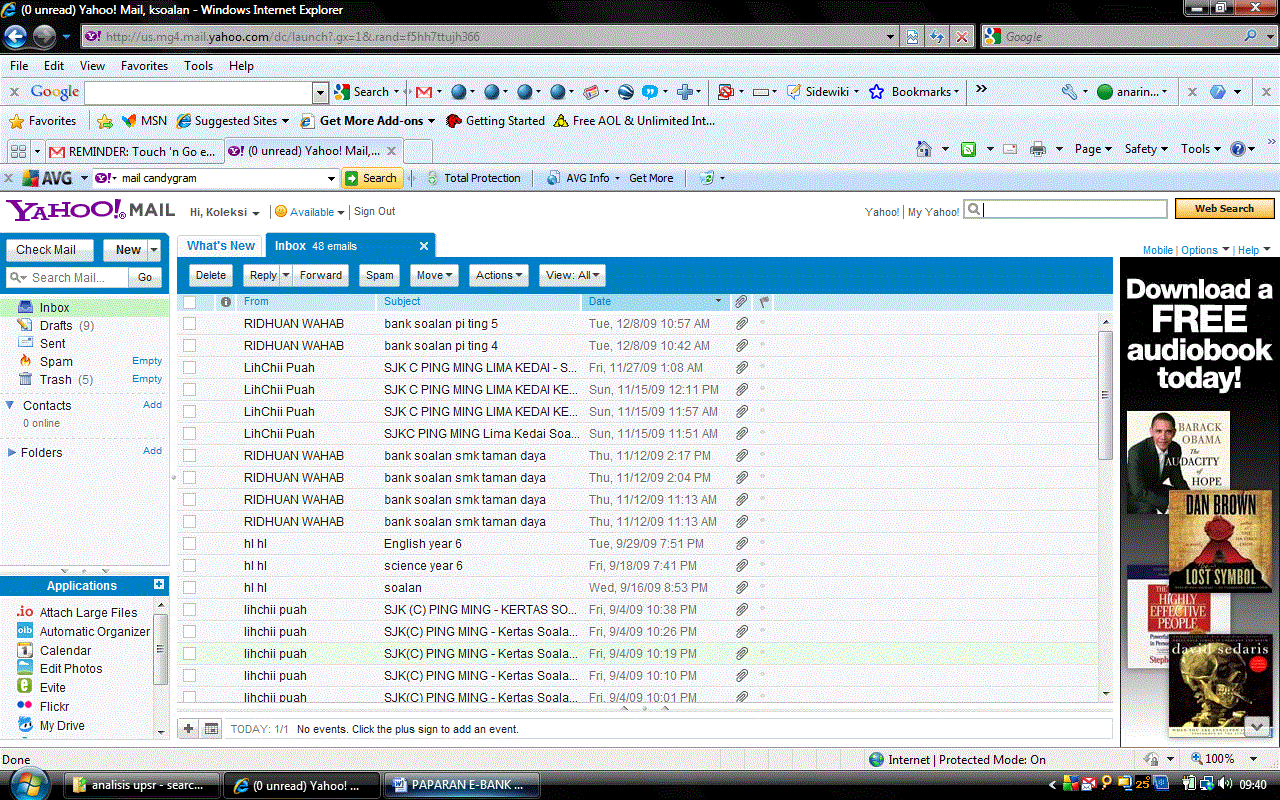Open the Tools menu in the menu bar
The image size is (1280, 800).
[x=198, y=66]
